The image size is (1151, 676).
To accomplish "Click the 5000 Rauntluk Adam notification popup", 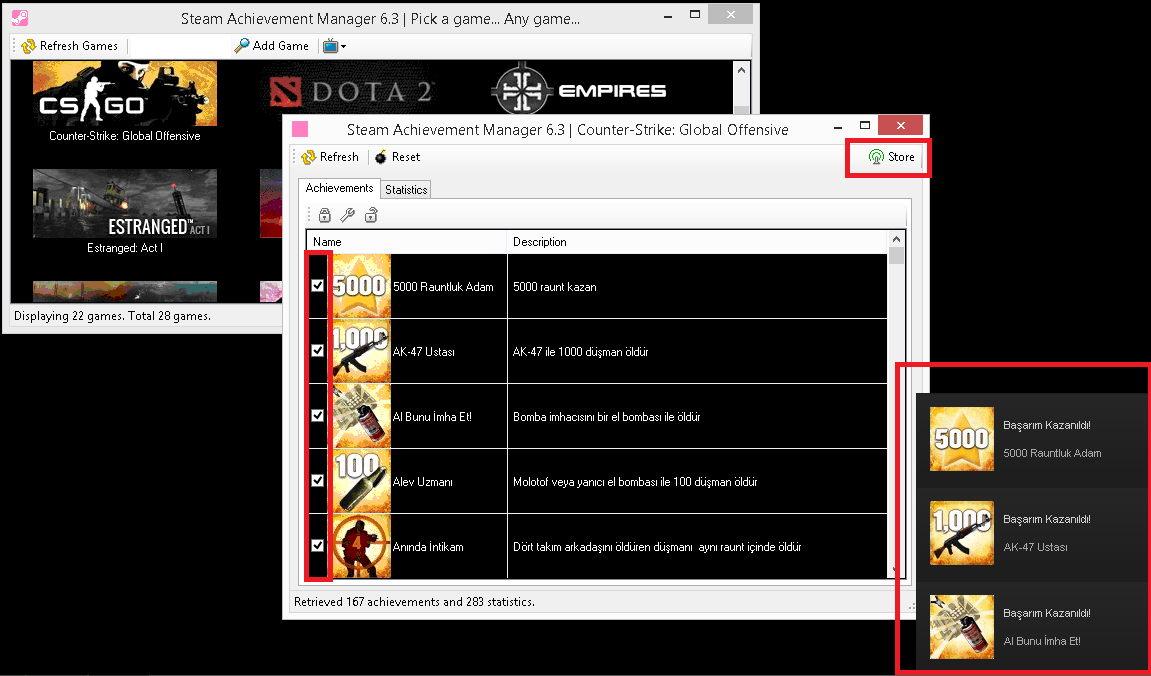I will pos(1033,439).
